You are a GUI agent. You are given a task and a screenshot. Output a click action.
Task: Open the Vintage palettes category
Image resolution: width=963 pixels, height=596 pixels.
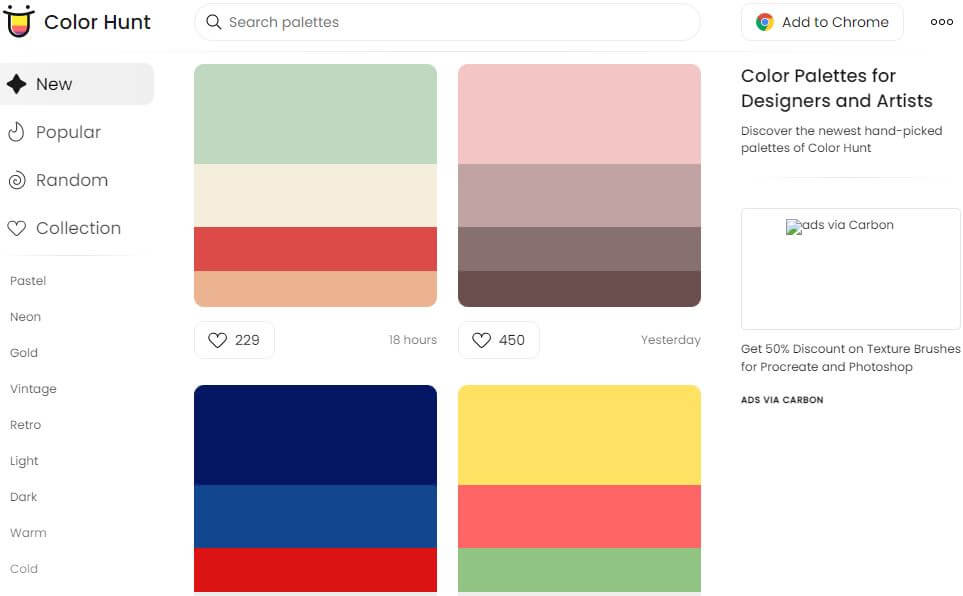click(33, 389)
